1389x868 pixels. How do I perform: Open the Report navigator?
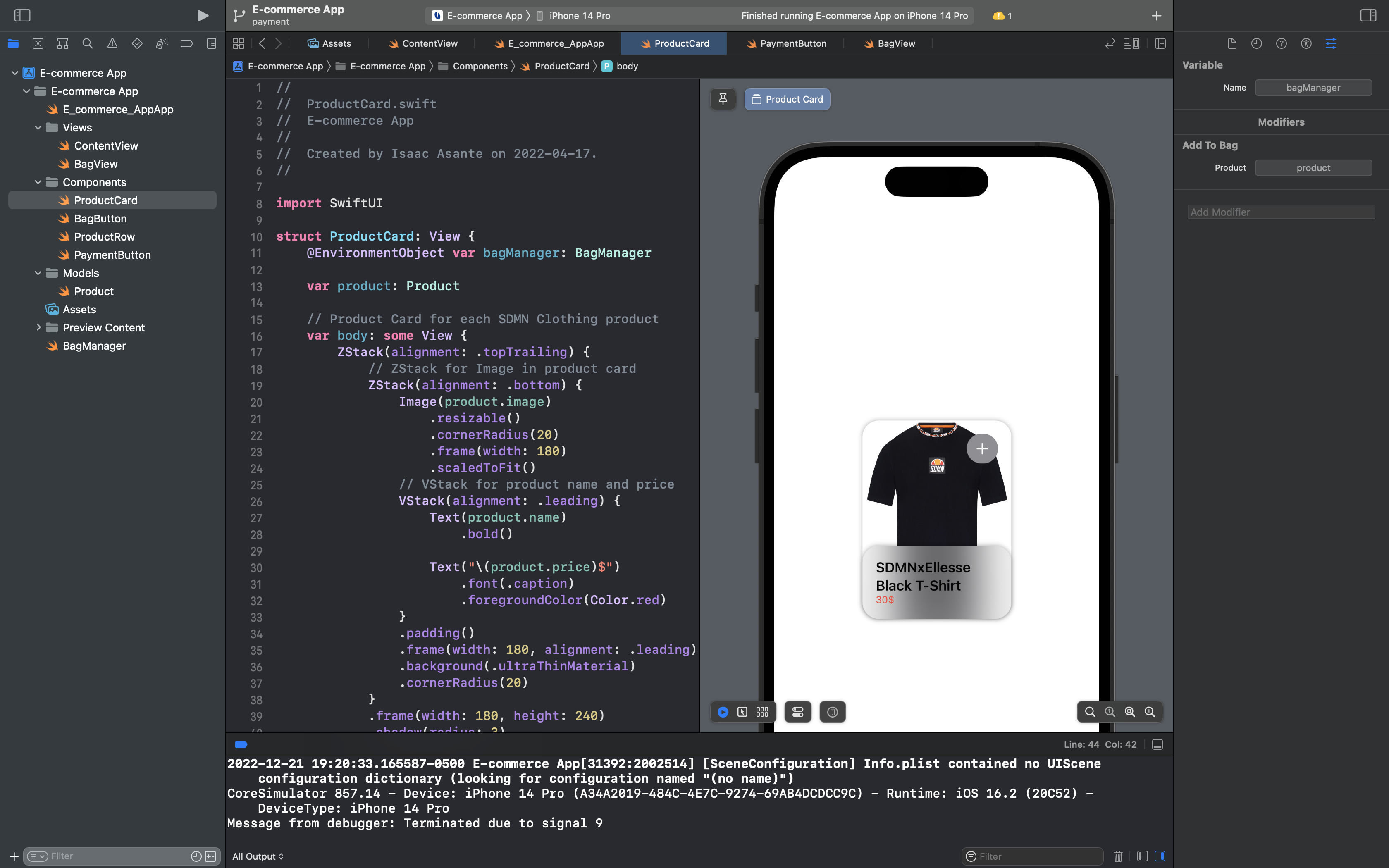pos(211,44)
